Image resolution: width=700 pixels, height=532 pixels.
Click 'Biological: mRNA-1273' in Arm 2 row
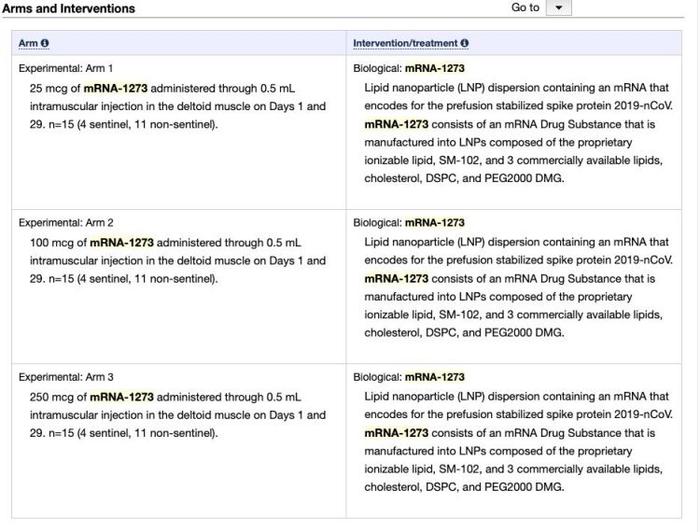coord(409,223)
